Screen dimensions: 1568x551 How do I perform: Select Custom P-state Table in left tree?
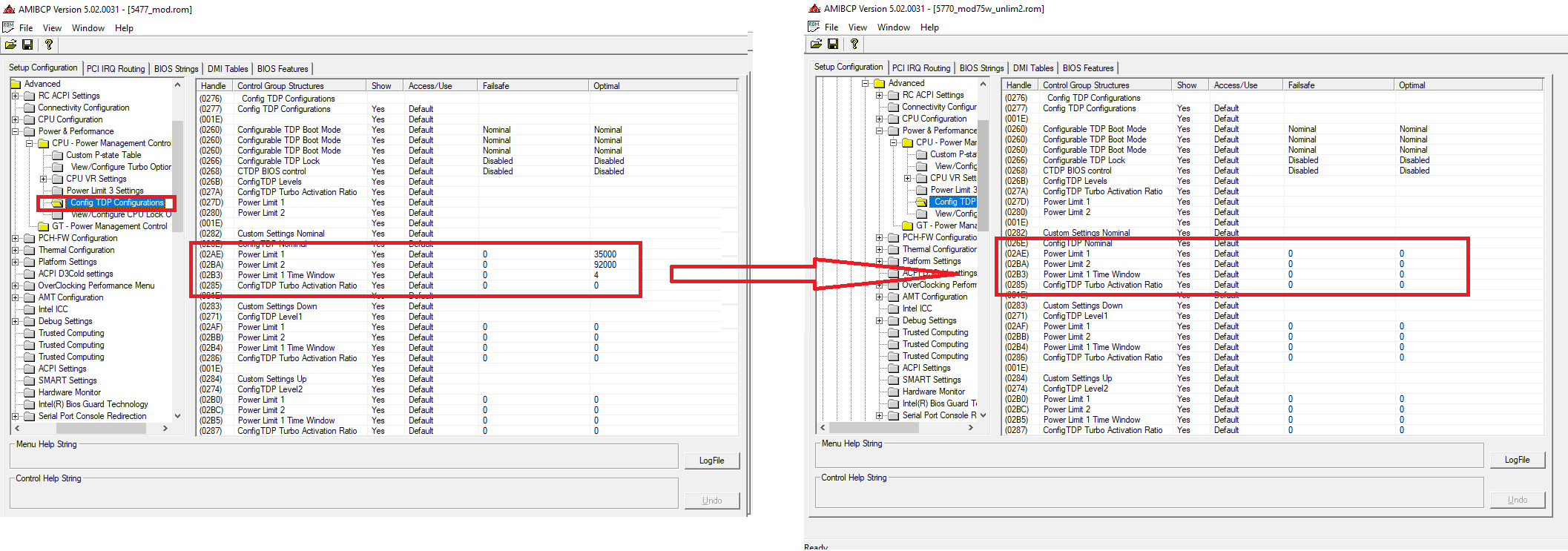(x=103, y=155)
